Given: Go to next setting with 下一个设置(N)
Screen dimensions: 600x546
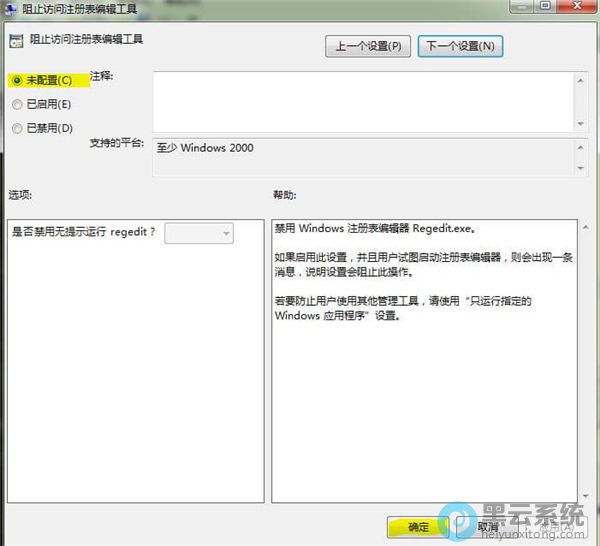Looking at the screenshot, I should coord(460,45).
